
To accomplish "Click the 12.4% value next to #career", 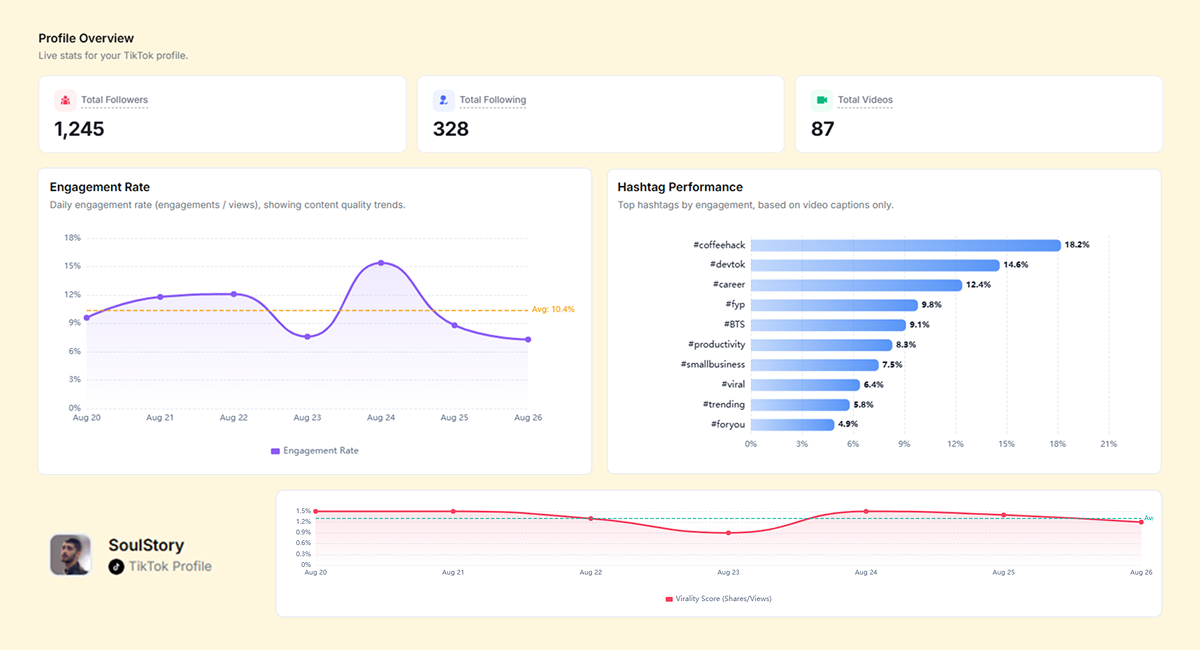I will pyautogui.click(x=978, y=285).
